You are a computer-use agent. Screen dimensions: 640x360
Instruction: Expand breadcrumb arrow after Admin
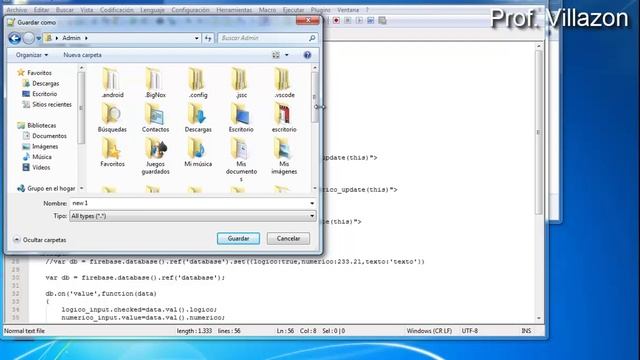86,38
